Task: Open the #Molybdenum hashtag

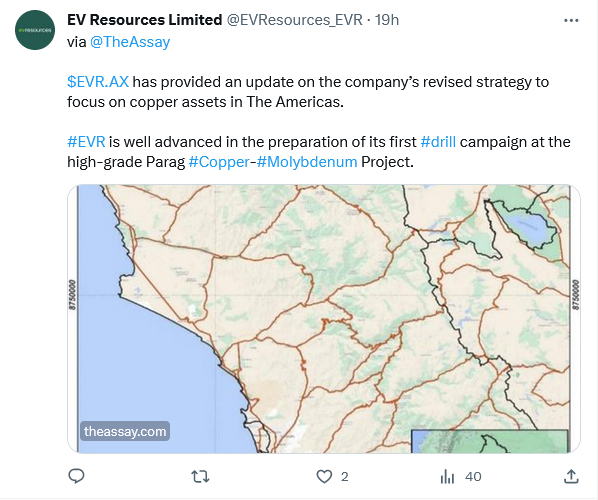Action: 307,162
